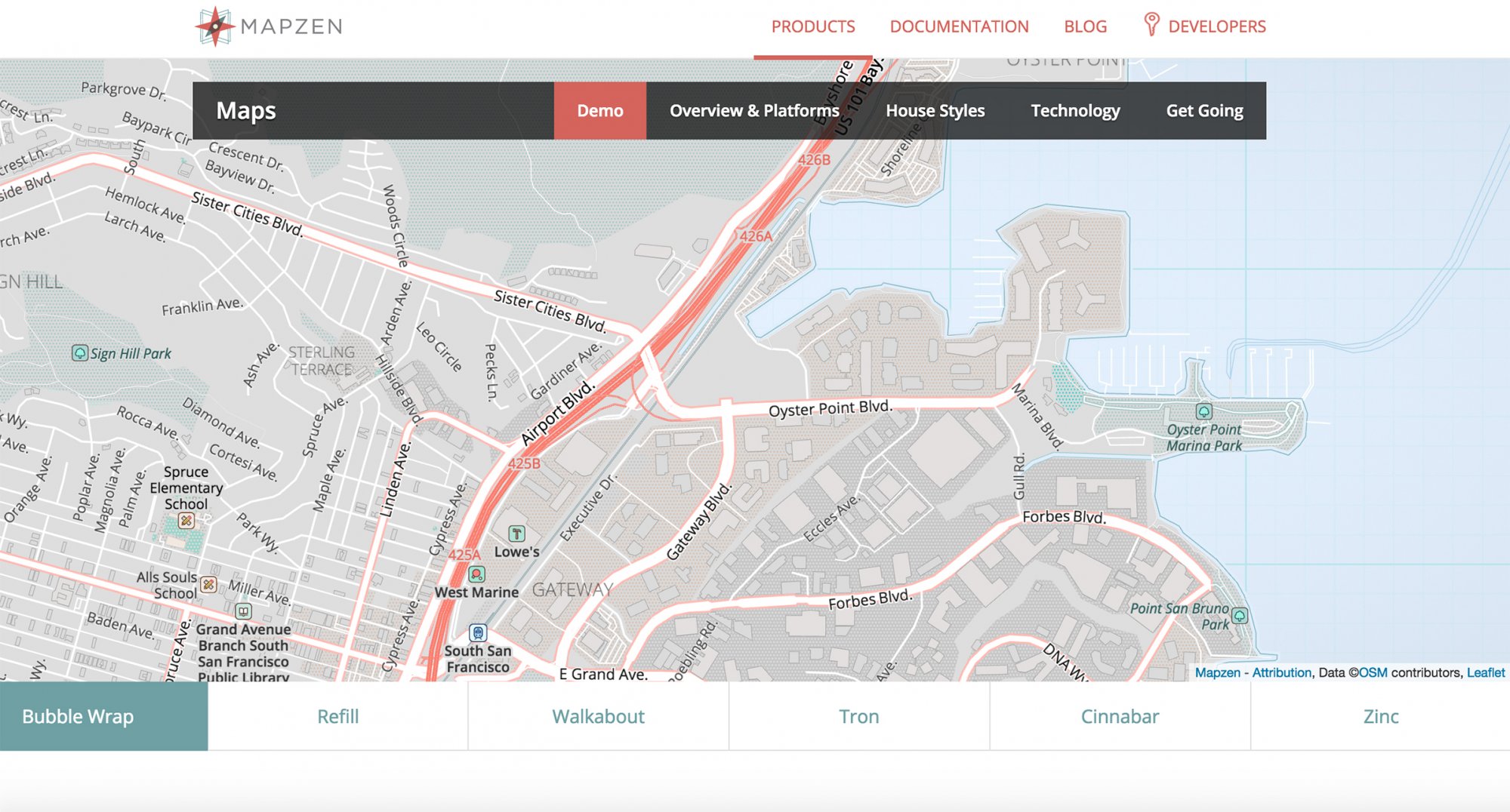Screen dimensions: 1510x812
Task: Click the 425B exit label
Action: [x=524, y=463]
